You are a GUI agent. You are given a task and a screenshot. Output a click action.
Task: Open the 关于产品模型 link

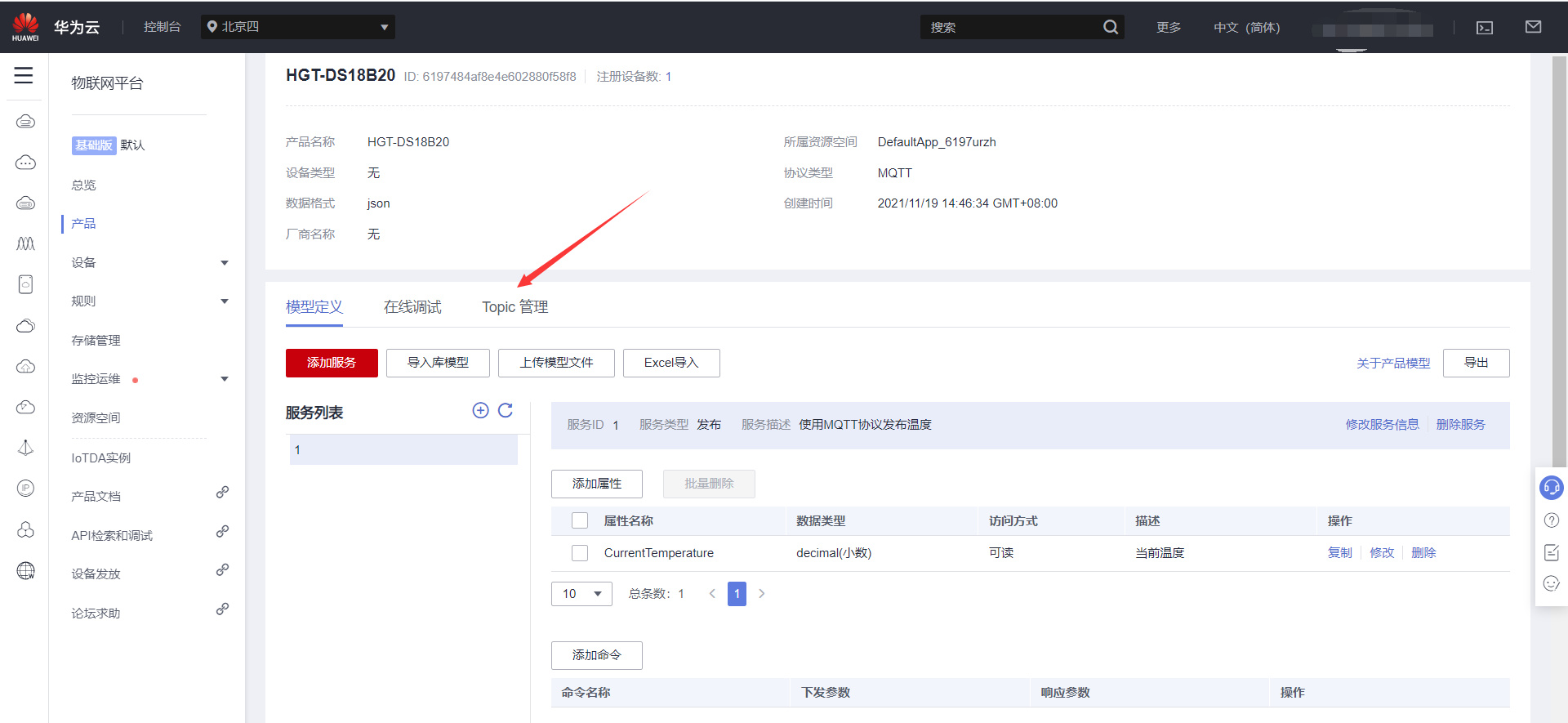(1393, 364)
